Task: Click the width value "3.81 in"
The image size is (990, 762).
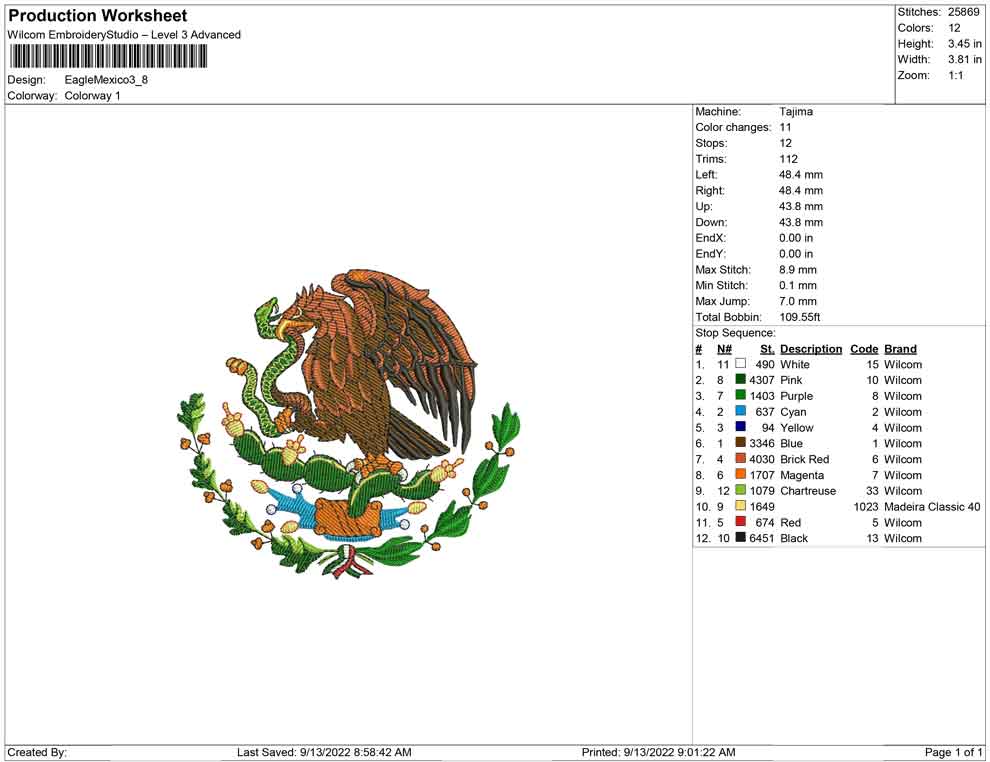Action: click(964, 59)
